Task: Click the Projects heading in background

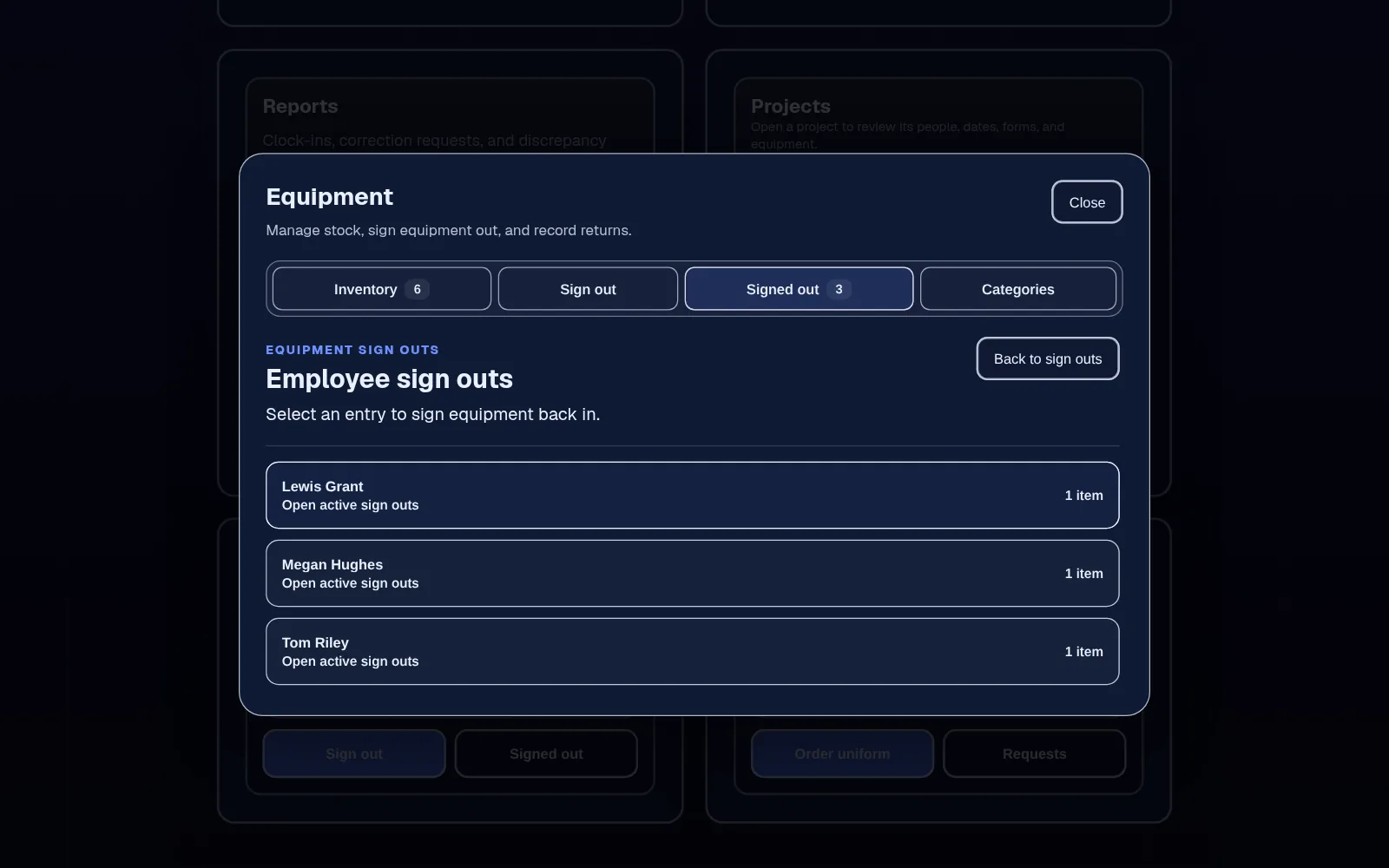Action: tap(791, 106)
